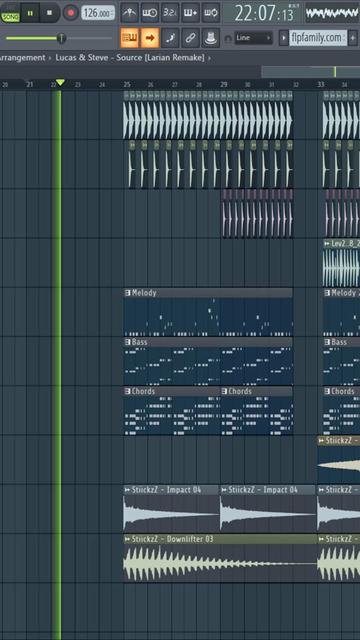Pause playback
The width and height of the screenshot is (360, 640).
[x=30, y=13]
